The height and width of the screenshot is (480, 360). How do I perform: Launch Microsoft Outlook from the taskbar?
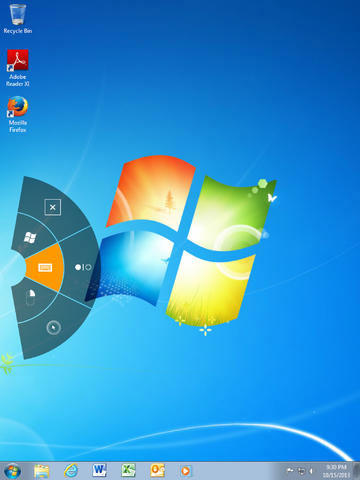(x=157, y=471)
